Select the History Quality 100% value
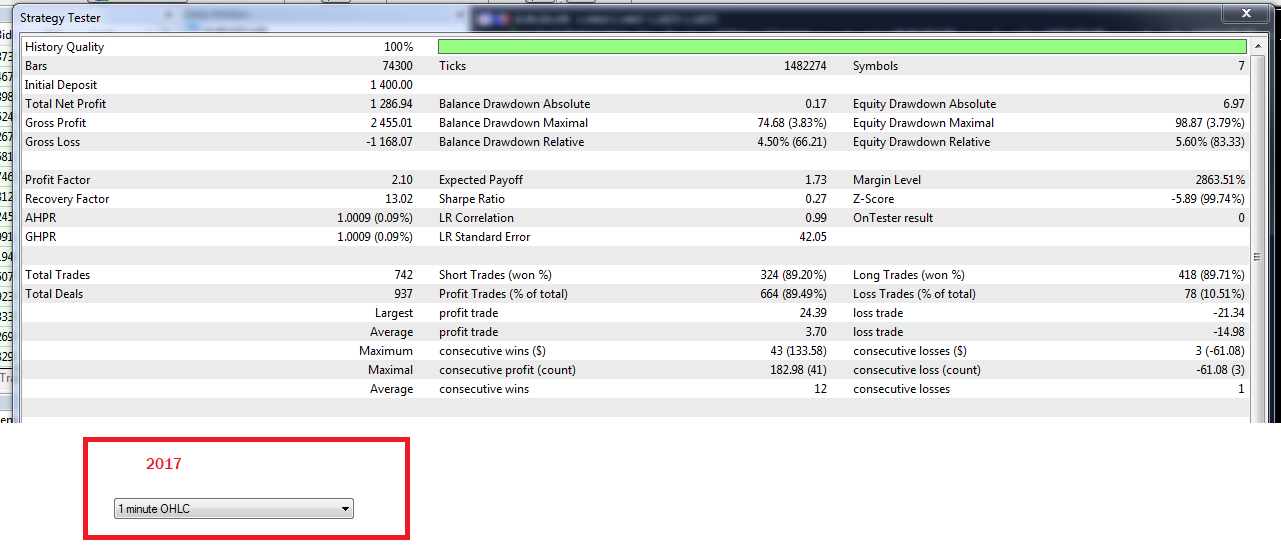Viewport: 1281px width, 559px height. (x=398, y=47)
